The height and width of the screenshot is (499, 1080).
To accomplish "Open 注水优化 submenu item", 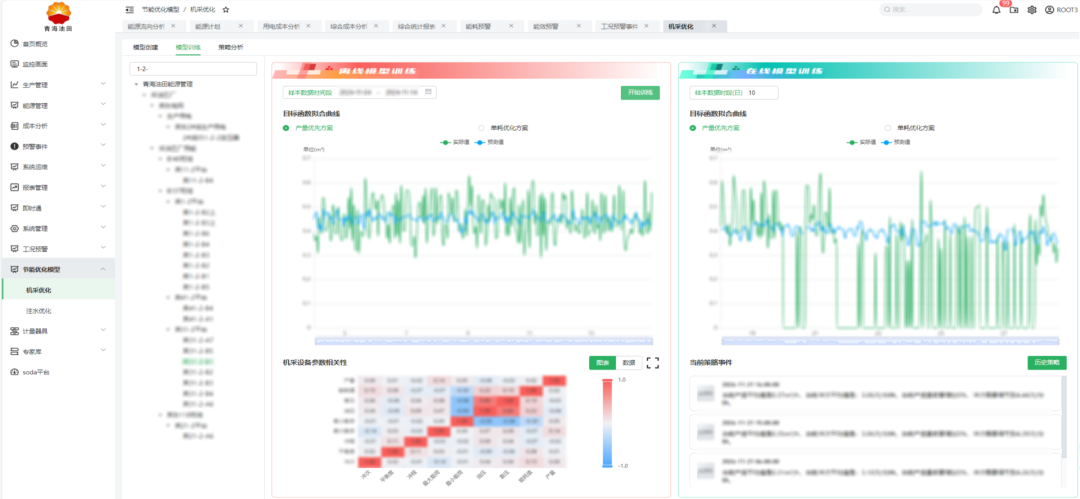I will click(39, 311).
